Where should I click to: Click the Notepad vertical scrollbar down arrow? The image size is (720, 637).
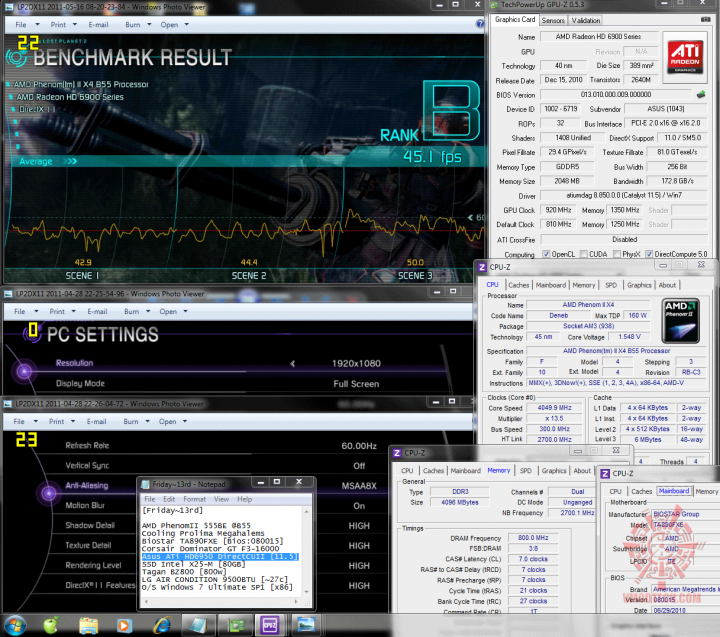[306, 592]
